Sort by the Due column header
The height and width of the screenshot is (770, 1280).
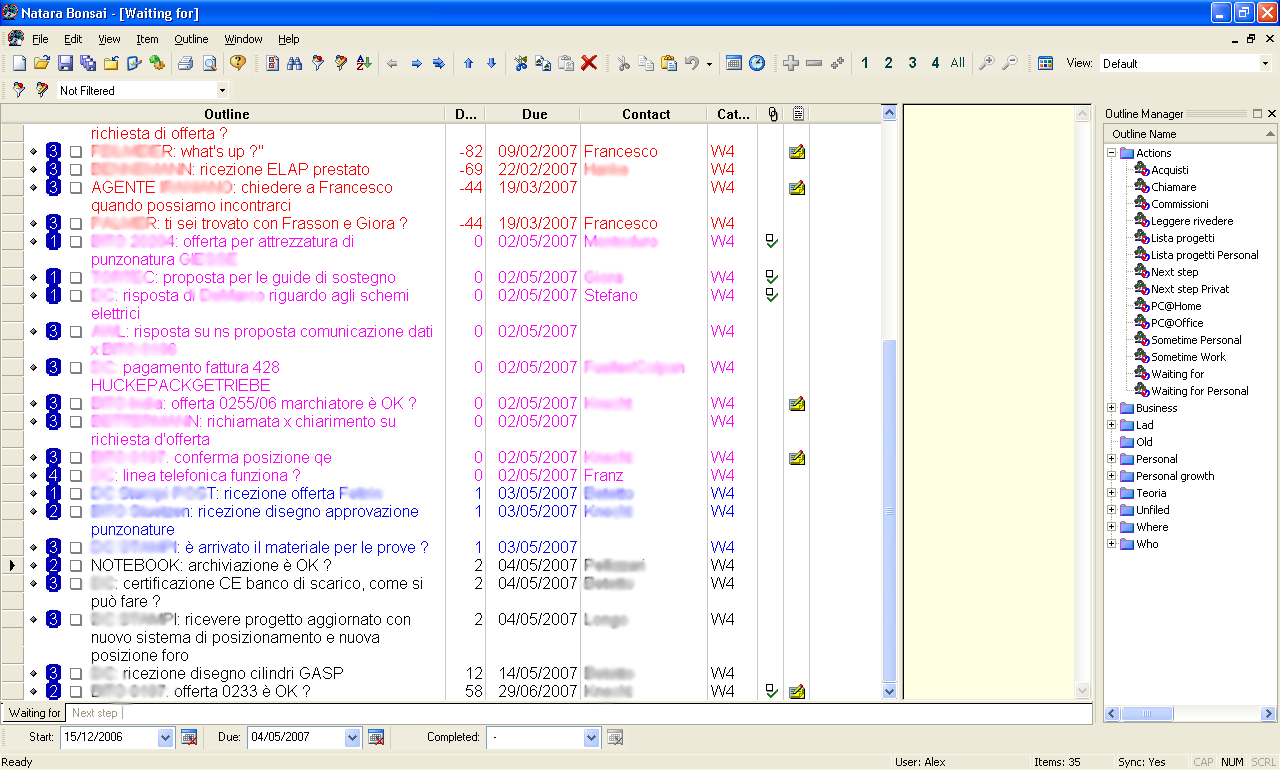pyautogui.click(x=535, y=114)
